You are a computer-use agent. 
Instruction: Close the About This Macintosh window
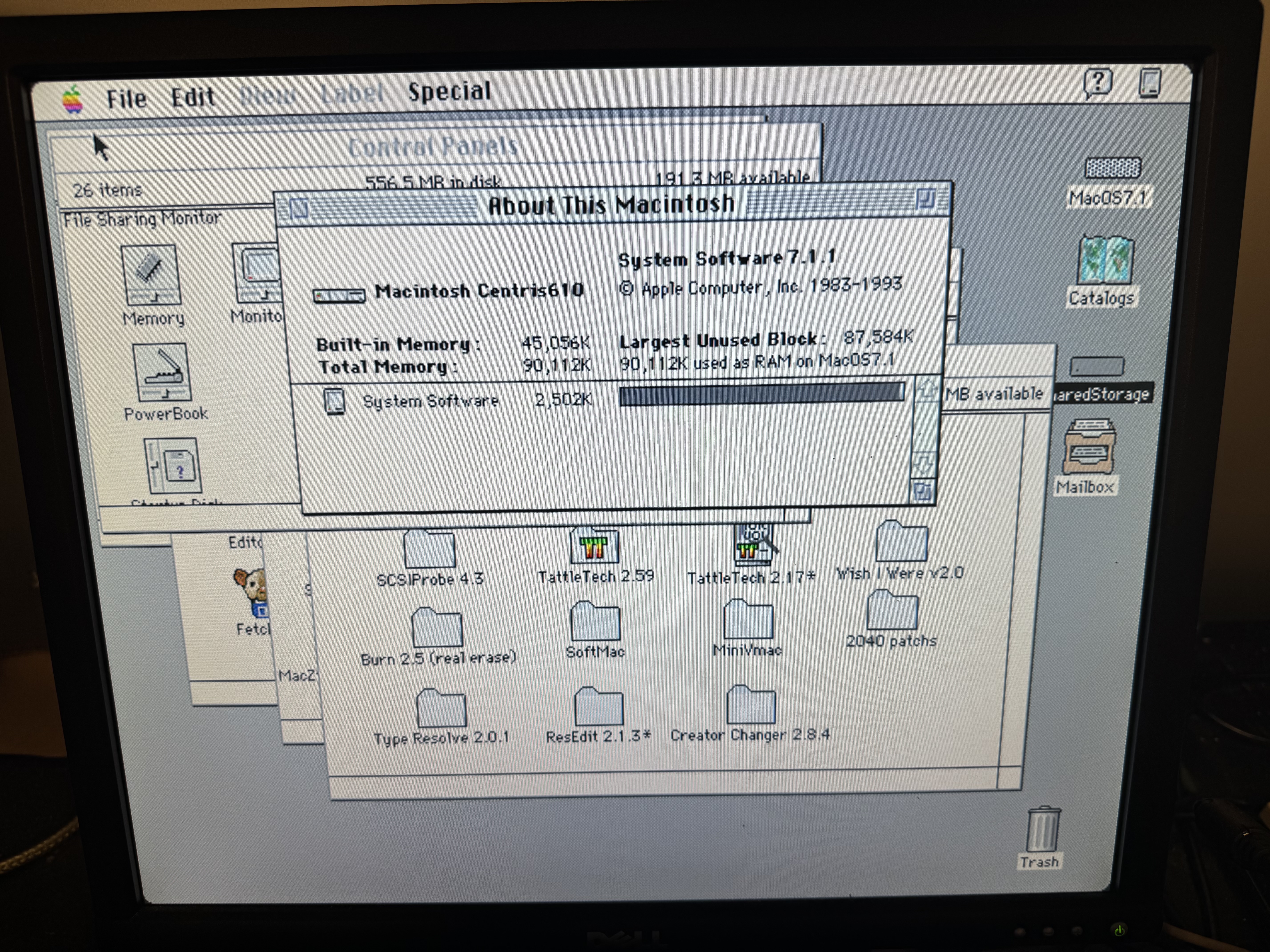click(x=299, y=208)
